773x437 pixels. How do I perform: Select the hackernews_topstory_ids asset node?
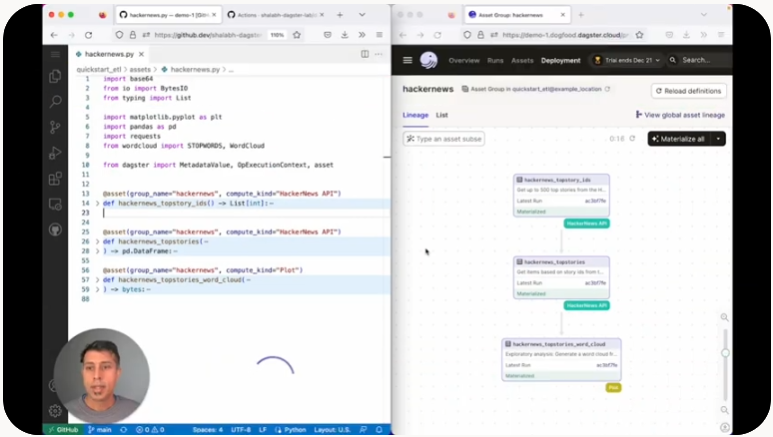point(562,195)
